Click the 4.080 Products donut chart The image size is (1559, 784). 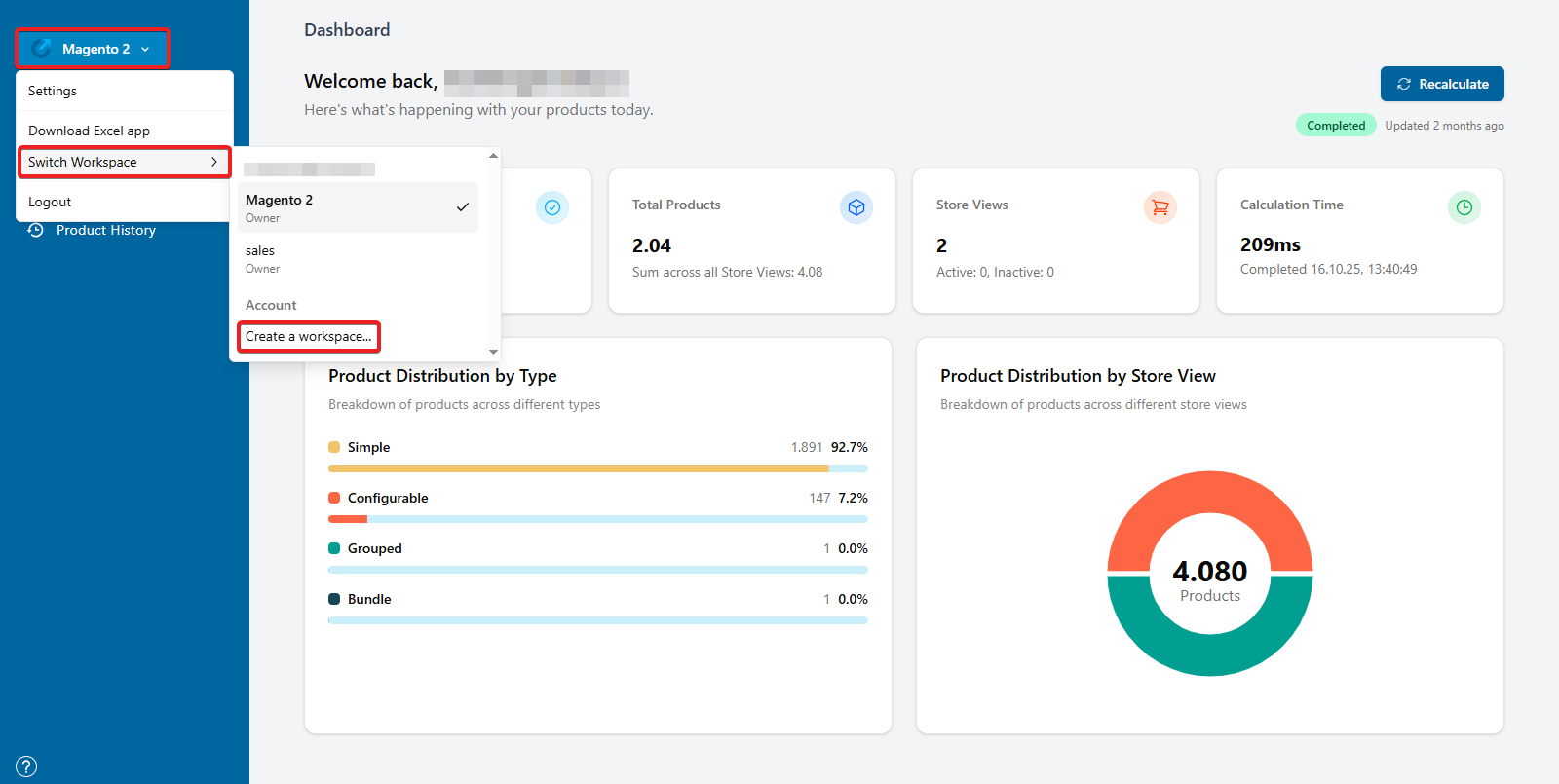1209,574
